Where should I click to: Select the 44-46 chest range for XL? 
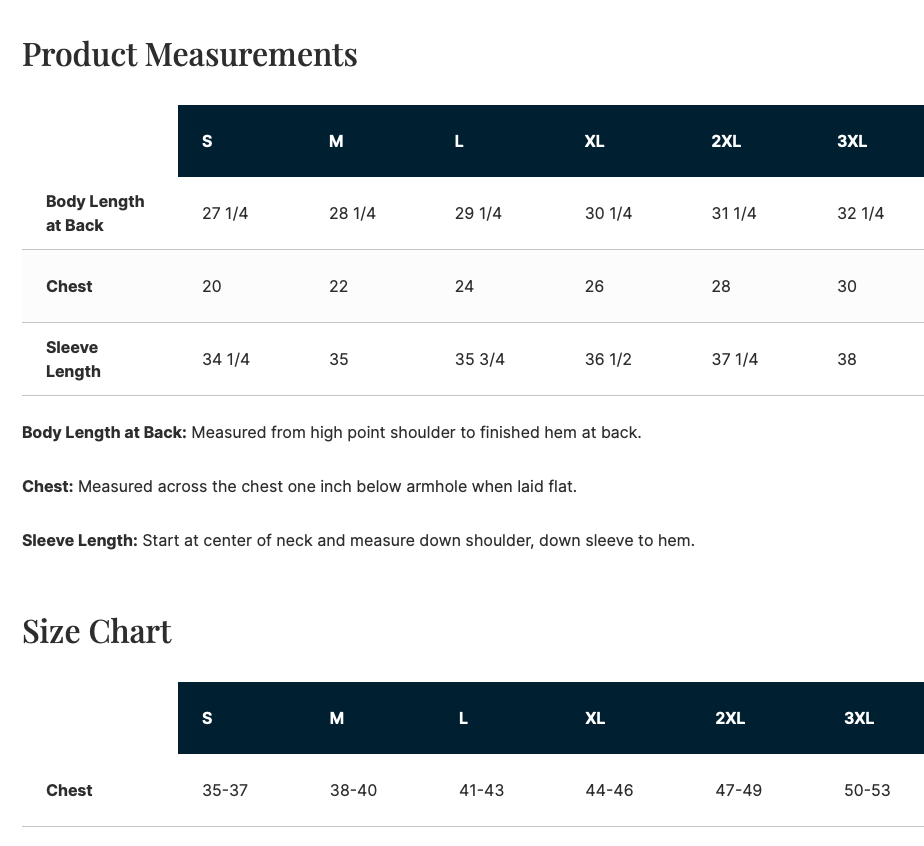click(x=609, y=790)
